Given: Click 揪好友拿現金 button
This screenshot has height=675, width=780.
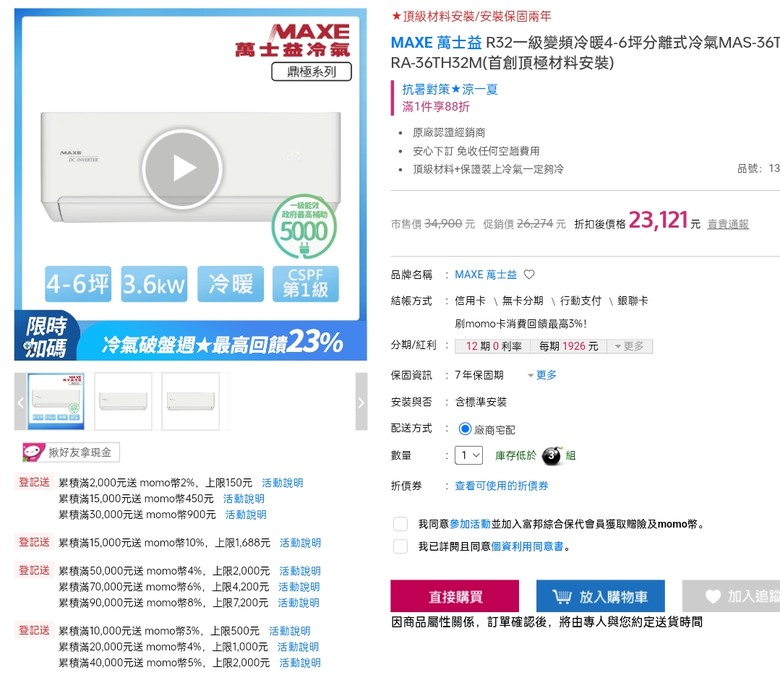Looking at the screenshot, I should click(71, 452).
